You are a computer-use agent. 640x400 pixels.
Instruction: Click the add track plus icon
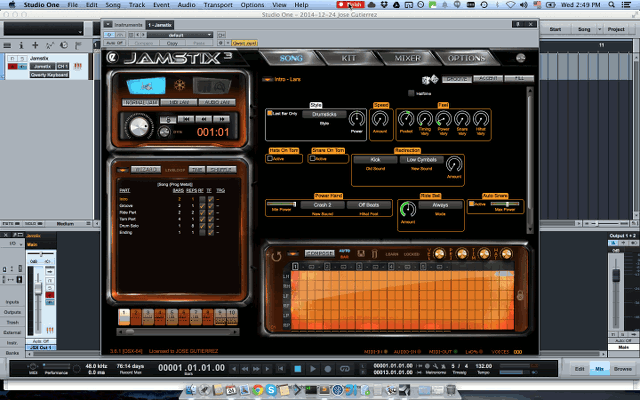click(35, 45)
